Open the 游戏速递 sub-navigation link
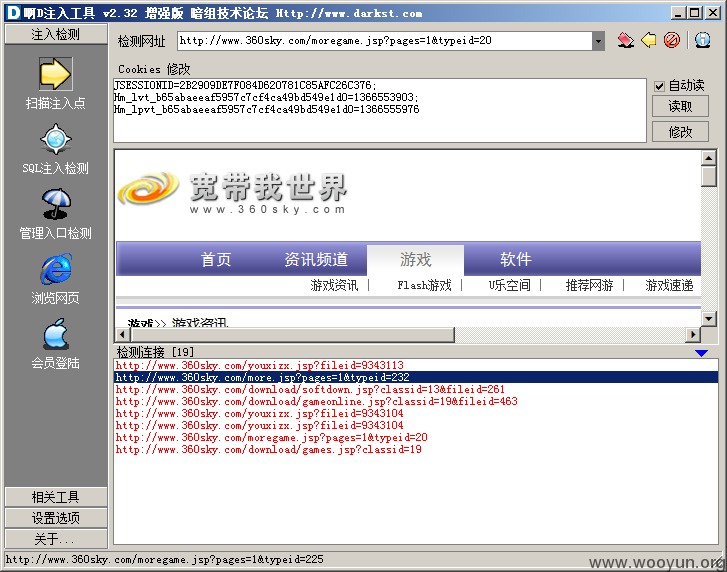 coord(670,286)
